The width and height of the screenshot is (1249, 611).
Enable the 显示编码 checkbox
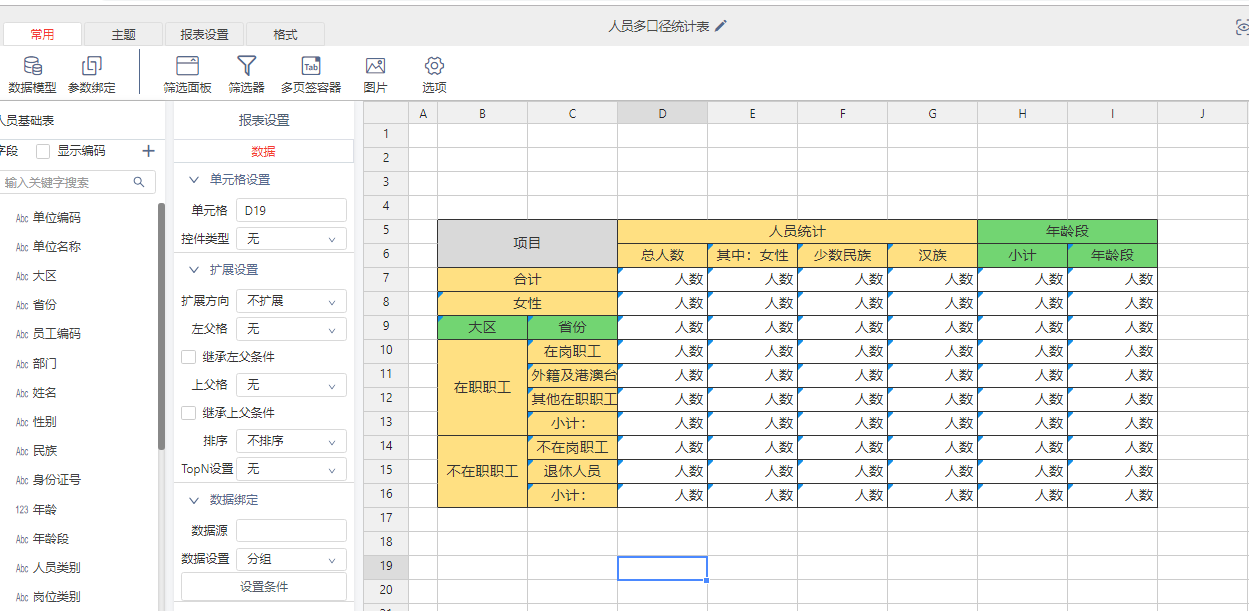(x=43, y=152)
